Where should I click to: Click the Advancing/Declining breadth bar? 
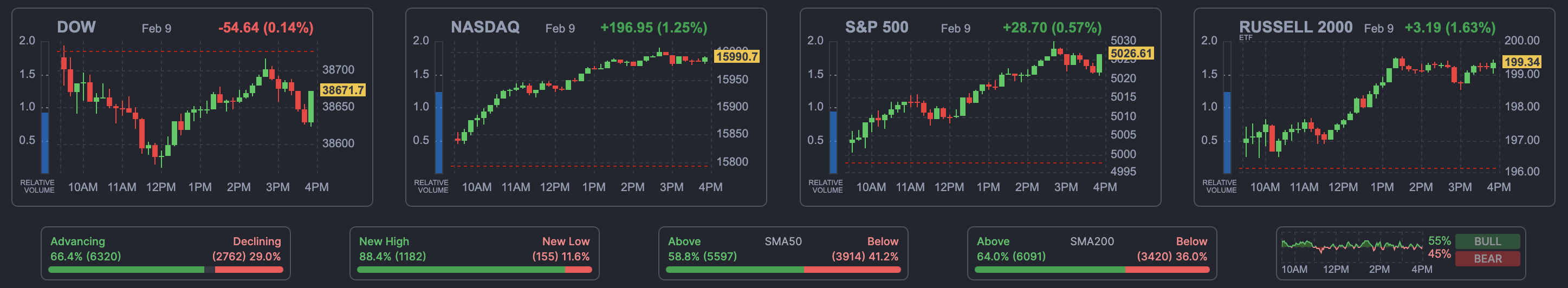(x=166, y=269)
